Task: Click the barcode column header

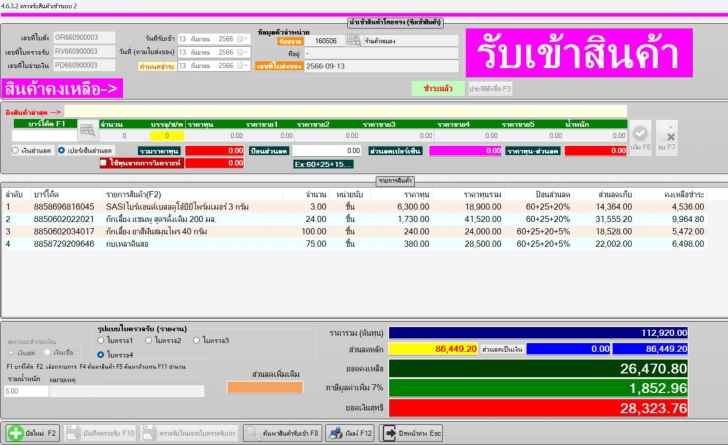Action: [x=46, y=194]
